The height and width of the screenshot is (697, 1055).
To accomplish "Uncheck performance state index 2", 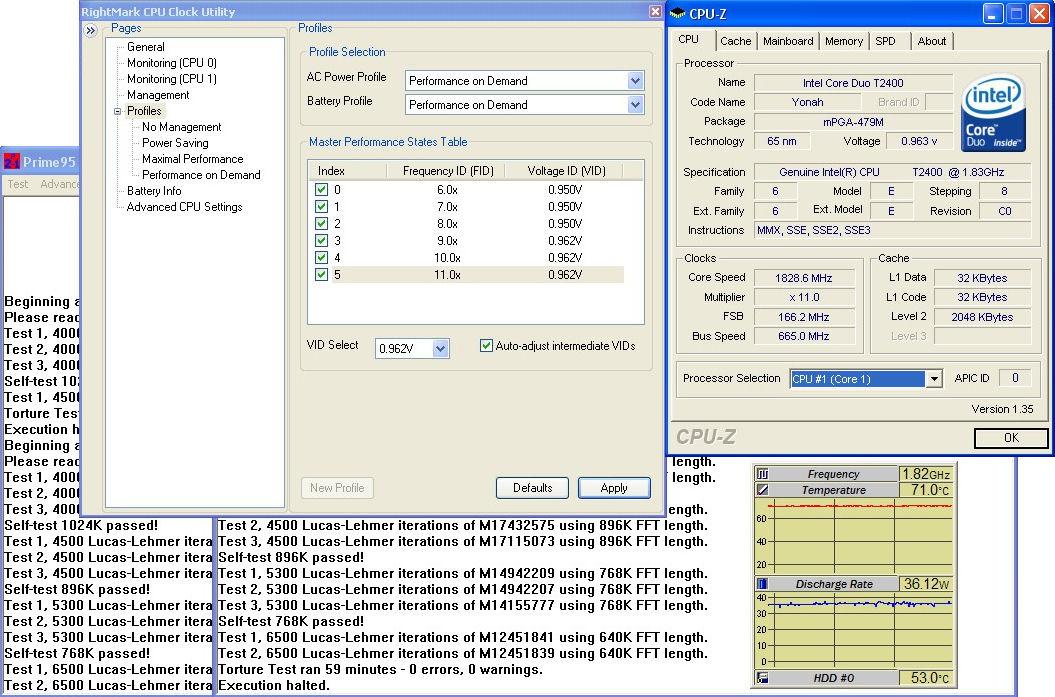I will tap(322, 223).
